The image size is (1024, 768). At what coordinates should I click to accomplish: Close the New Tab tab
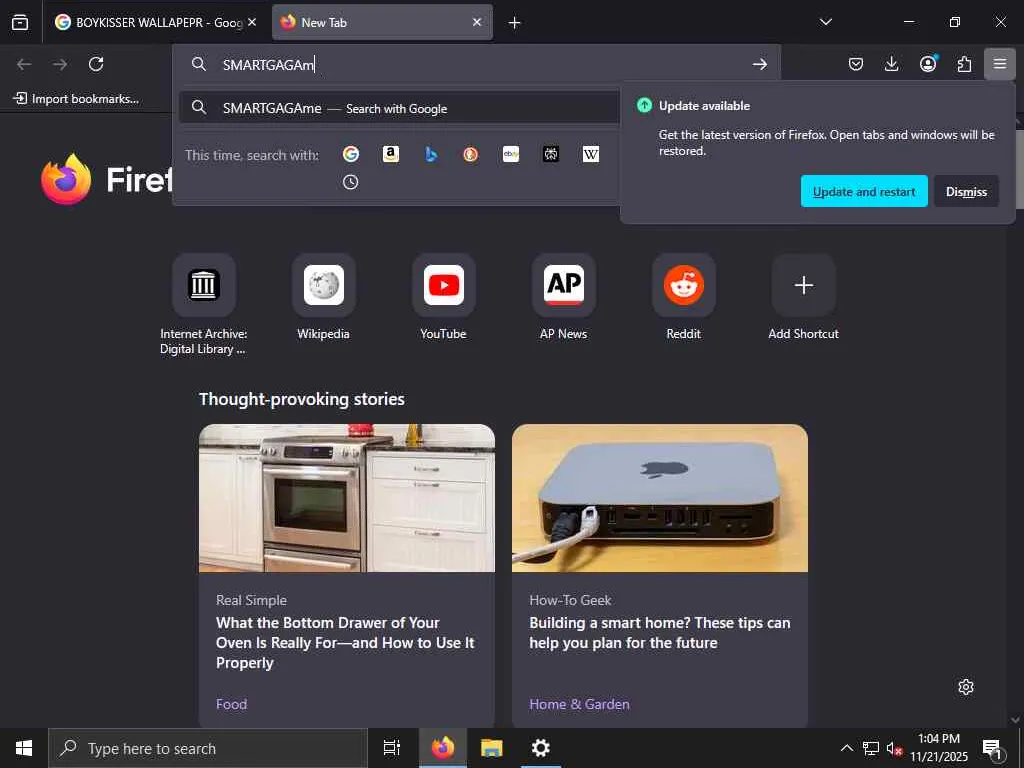pos(477,22)
